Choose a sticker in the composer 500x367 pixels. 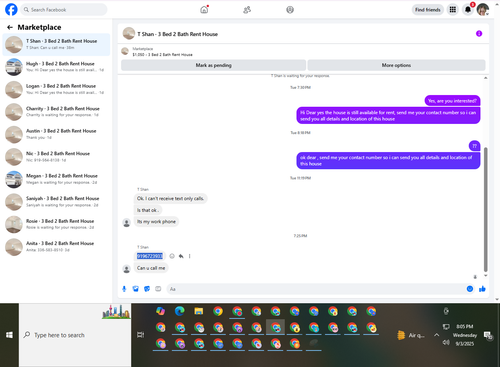click(147, 289)
